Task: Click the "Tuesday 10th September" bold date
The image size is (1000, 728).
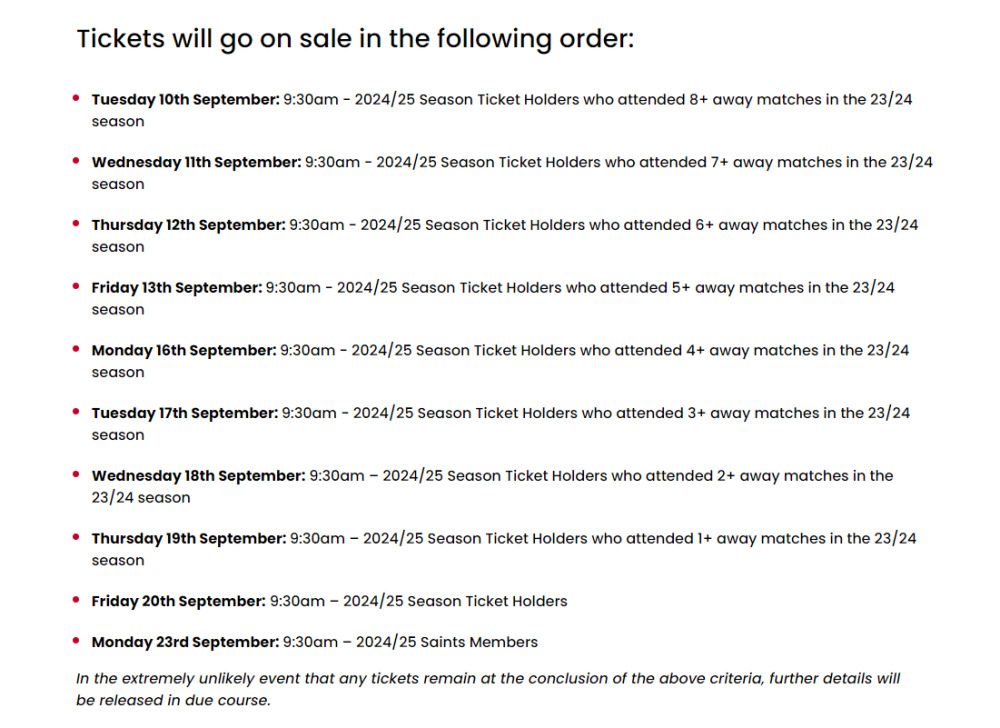Action: point(185,100)
